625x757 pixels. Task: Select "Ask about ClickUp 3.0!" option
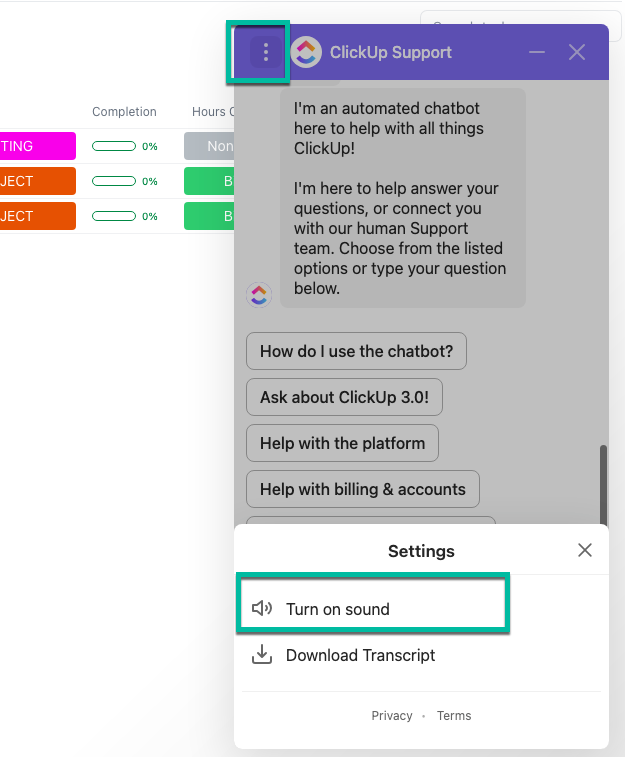tap(344, 397)
